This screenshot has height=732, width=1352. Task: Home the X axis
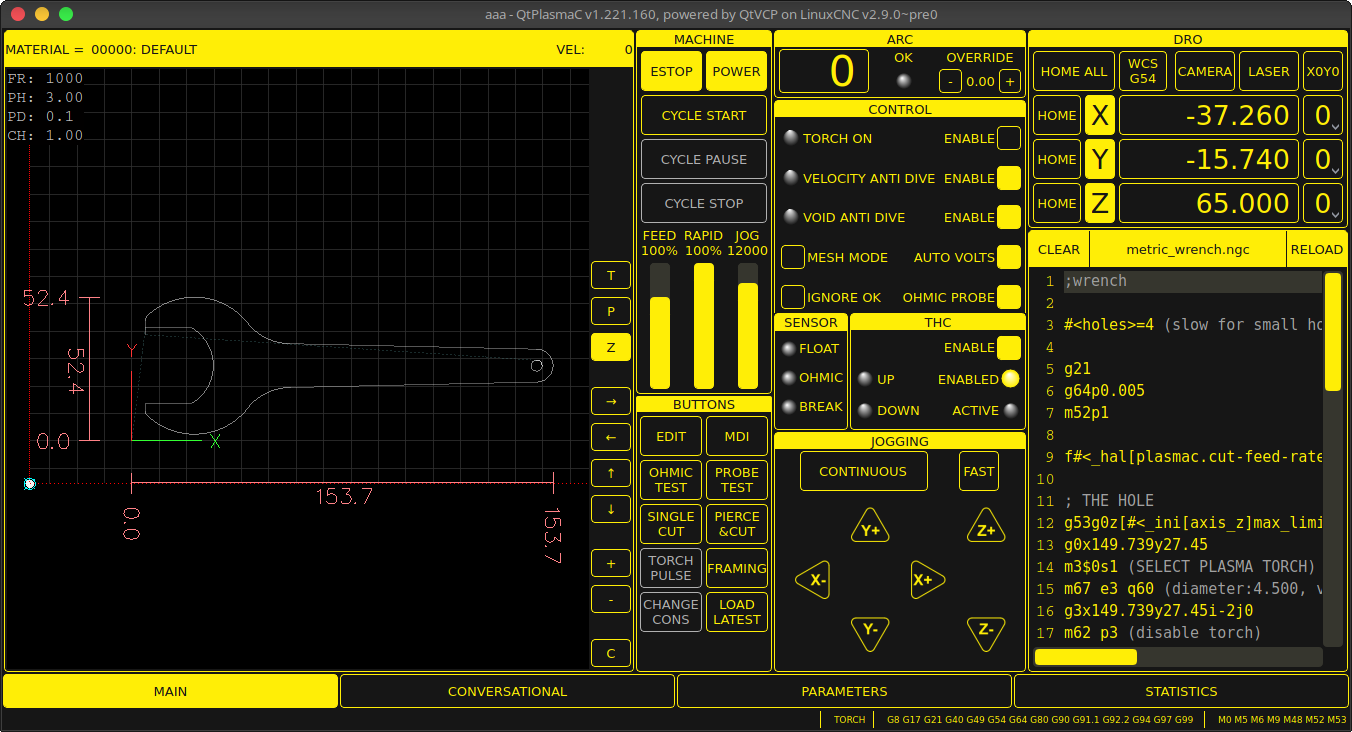1057,116
